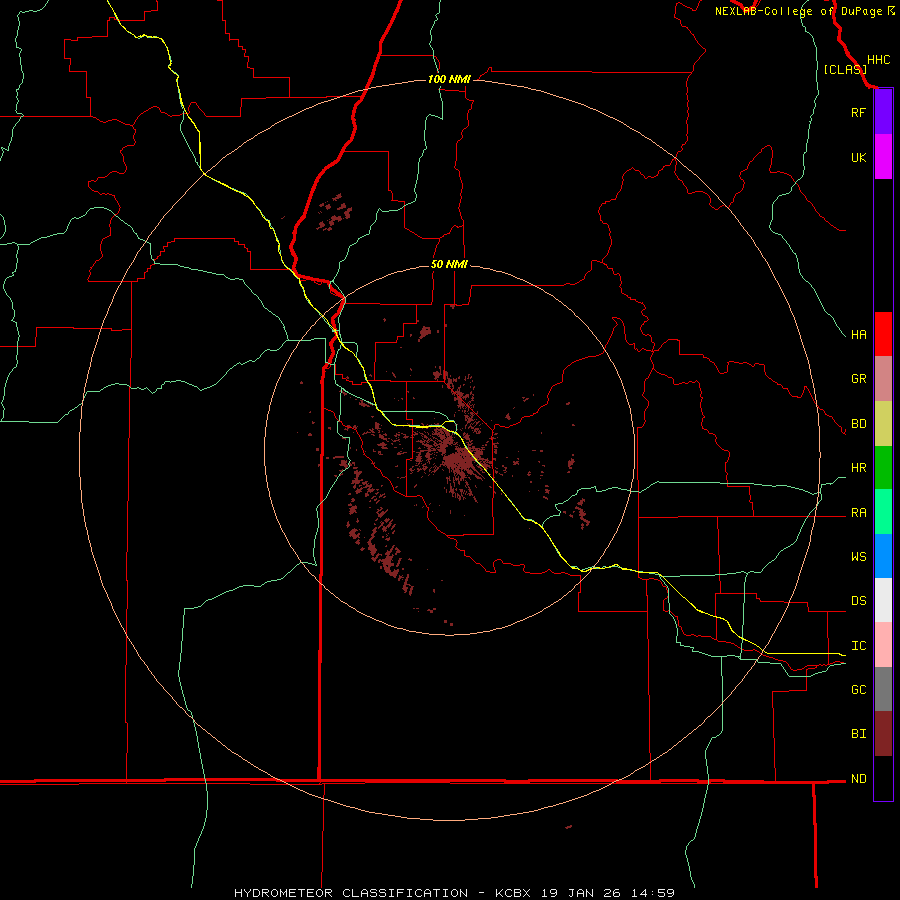
Task: Select the yellow BD legend swatch
Action: (883, 424)
